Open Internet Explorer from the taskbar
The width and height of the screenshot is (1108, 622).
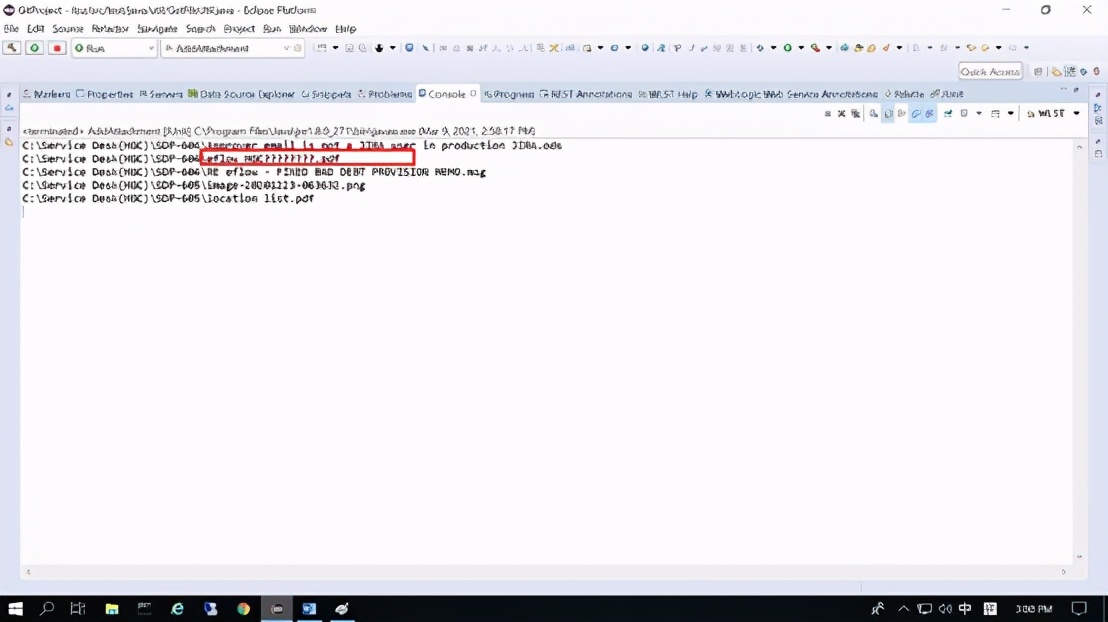177,609
